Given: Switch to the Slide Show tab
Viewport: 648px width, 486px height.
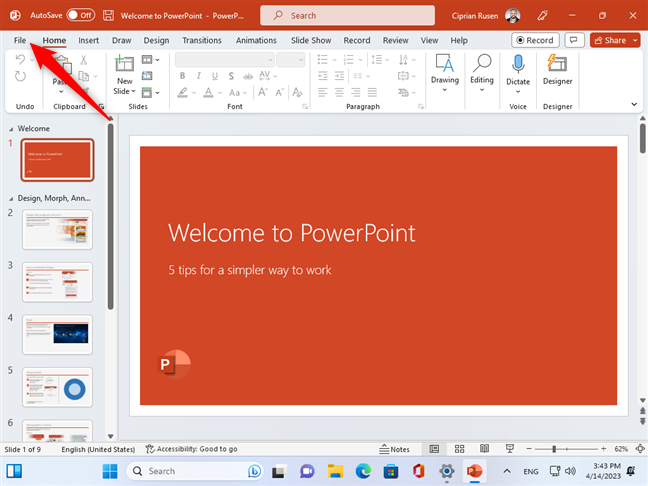Looking at the screenshot, I should 311,40.
